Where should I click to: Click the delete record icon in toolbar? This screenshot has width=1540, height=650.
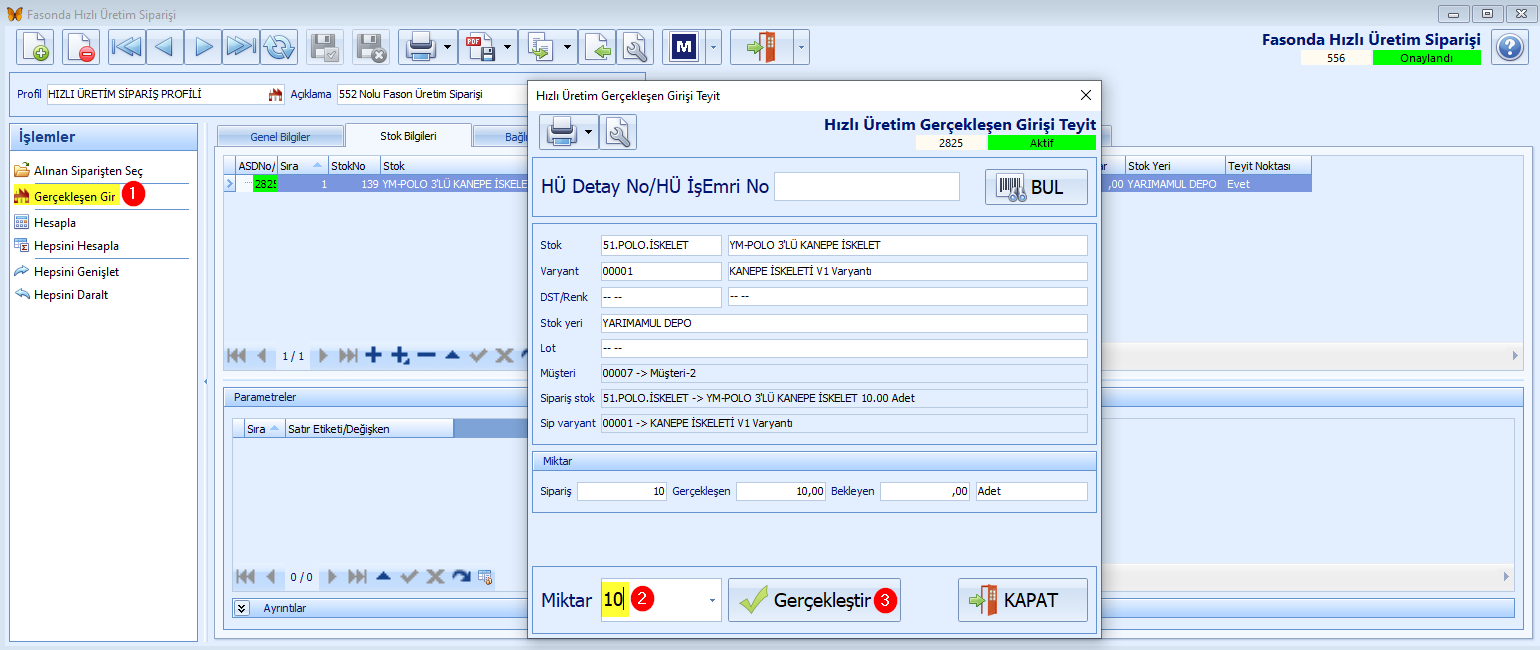click(81, 47)
